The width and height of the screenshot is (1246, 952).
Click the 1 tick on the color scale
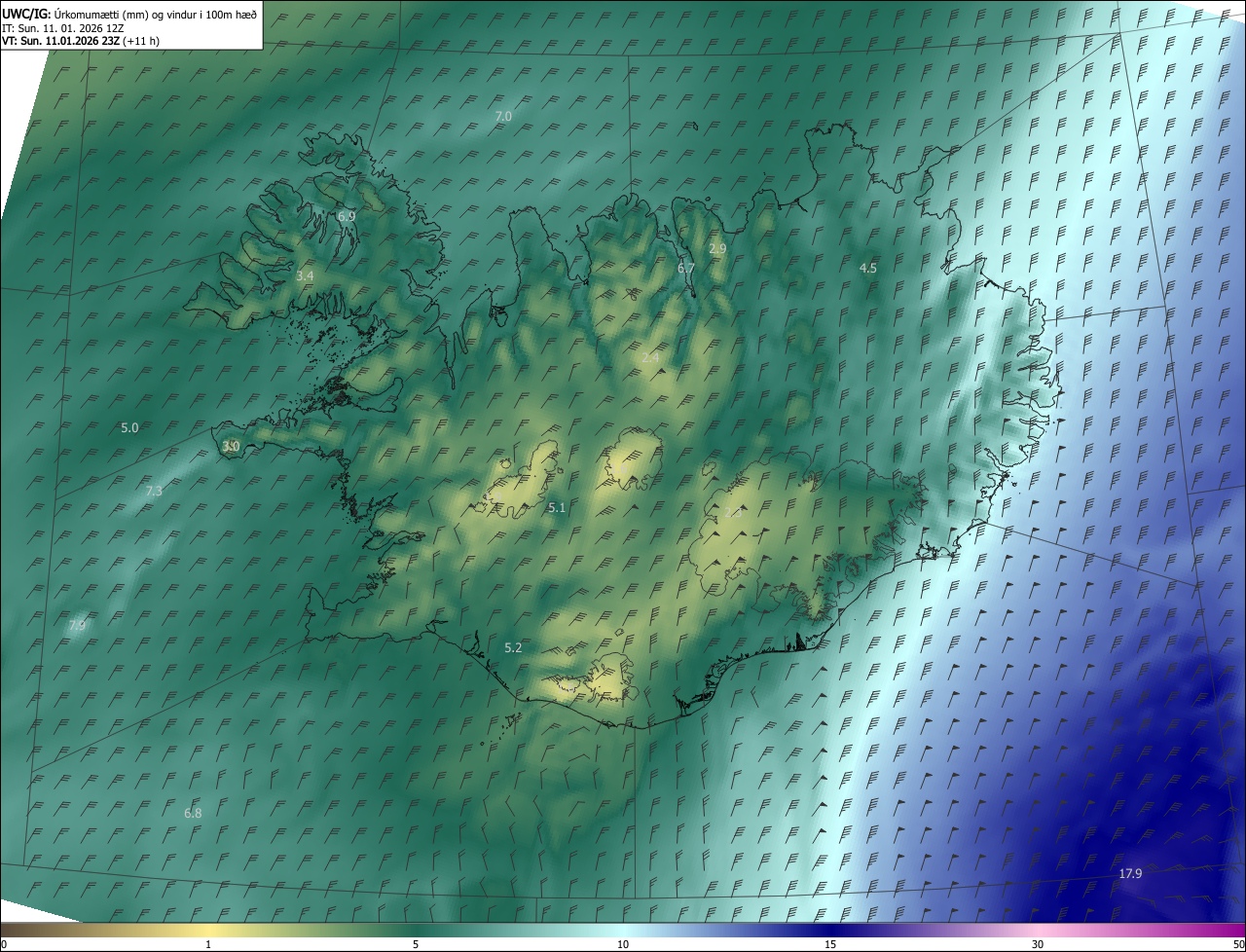click(208, 944)
